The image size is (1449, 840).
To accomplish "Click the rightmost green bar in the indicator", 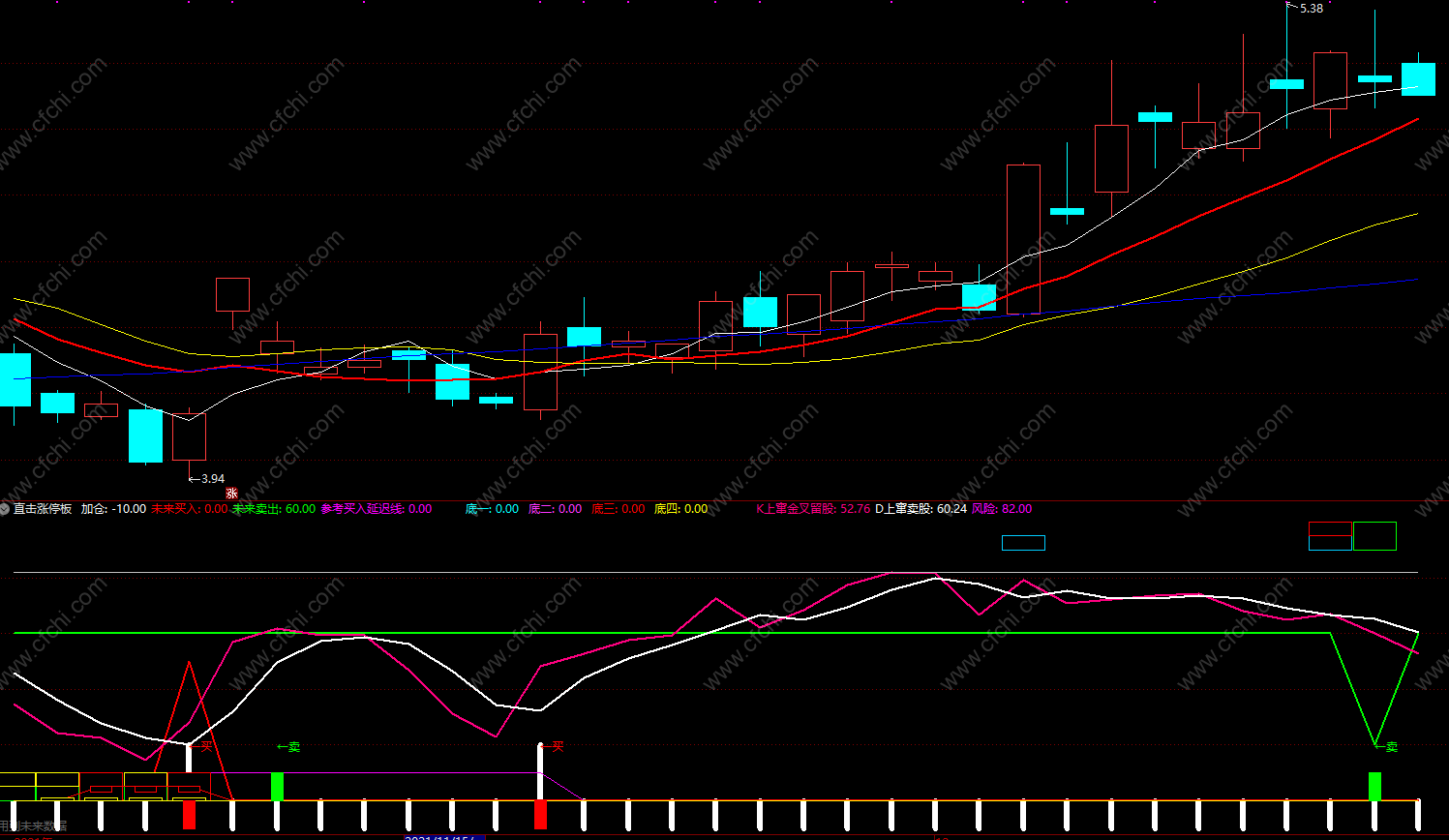I will tap(1374, 786).
